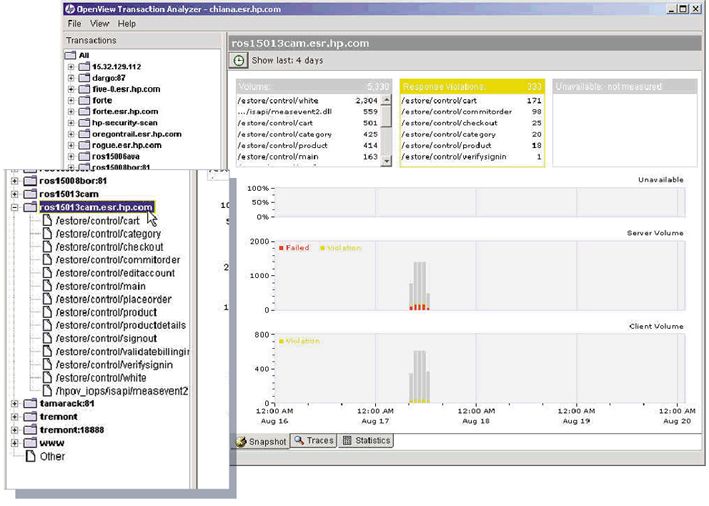Screen dimensions: 709x506
Task: Click the Other document icon
Action: [30, 456]
